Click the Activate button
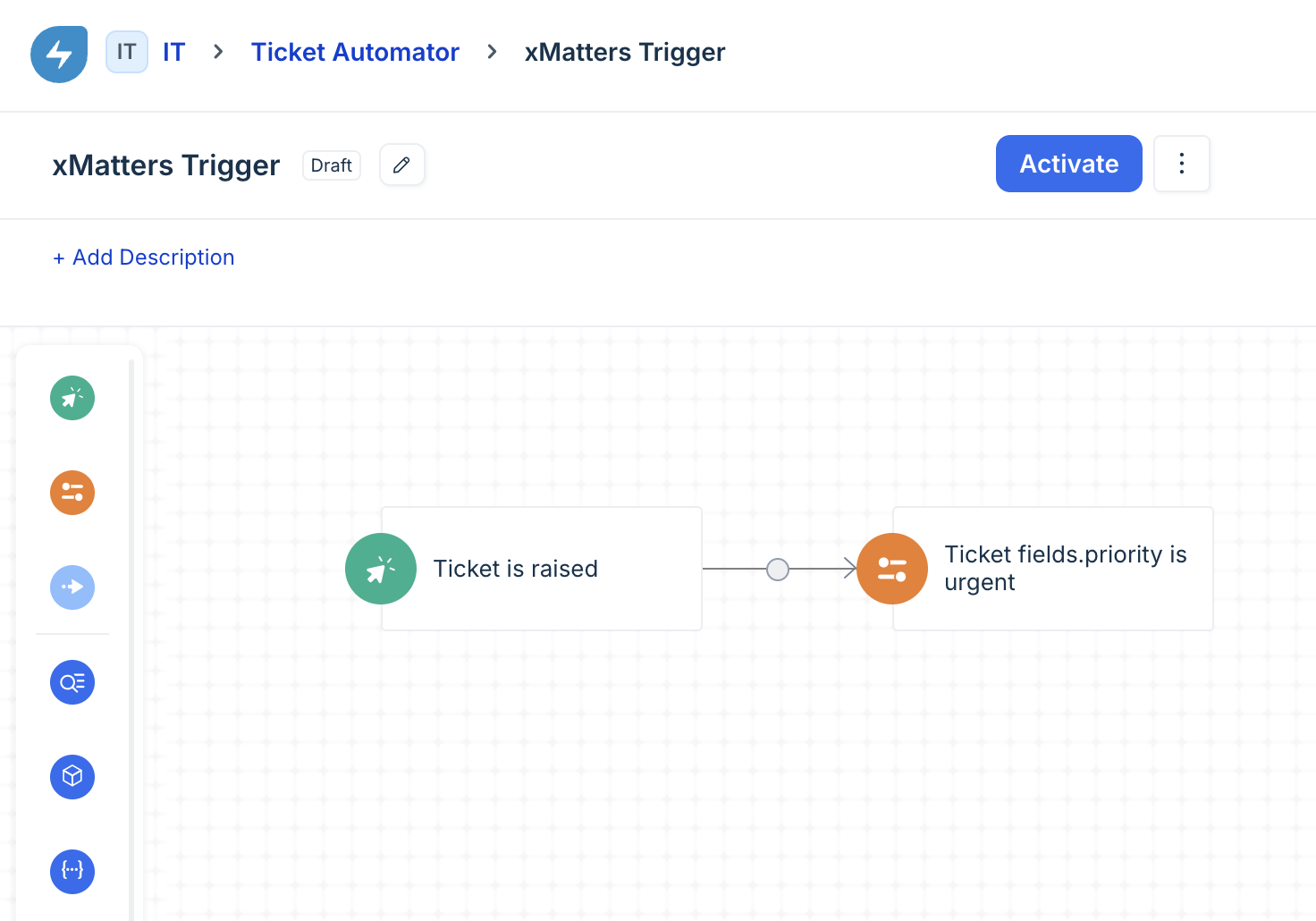 [x=1068, y=164]
